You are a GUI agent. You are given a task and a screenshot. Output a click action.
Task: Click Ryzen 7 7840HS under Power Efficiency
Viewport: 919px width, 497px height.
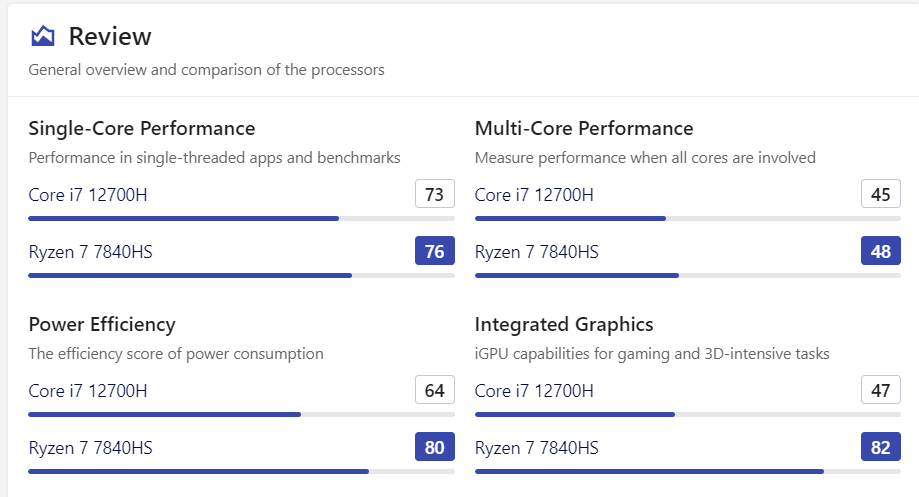pyautogui.click(x=90, y=448)
